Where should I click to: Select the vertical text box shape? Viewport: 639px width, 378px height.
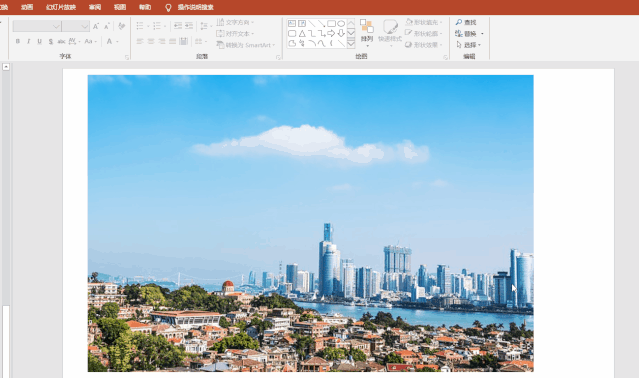302,24
